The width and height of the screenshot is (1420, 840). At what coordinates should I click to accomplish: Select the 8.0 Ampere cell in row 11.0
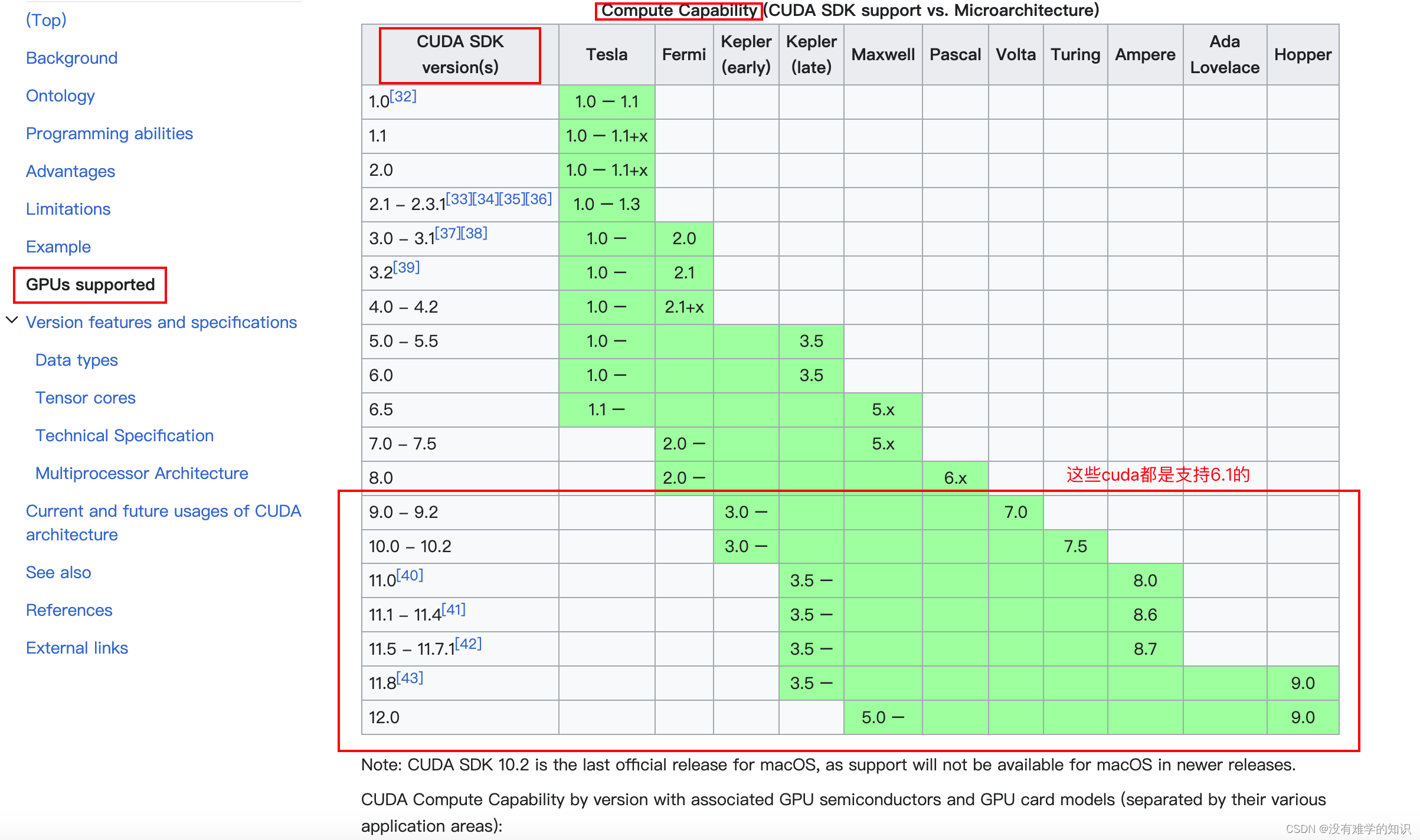[1145, 580]
